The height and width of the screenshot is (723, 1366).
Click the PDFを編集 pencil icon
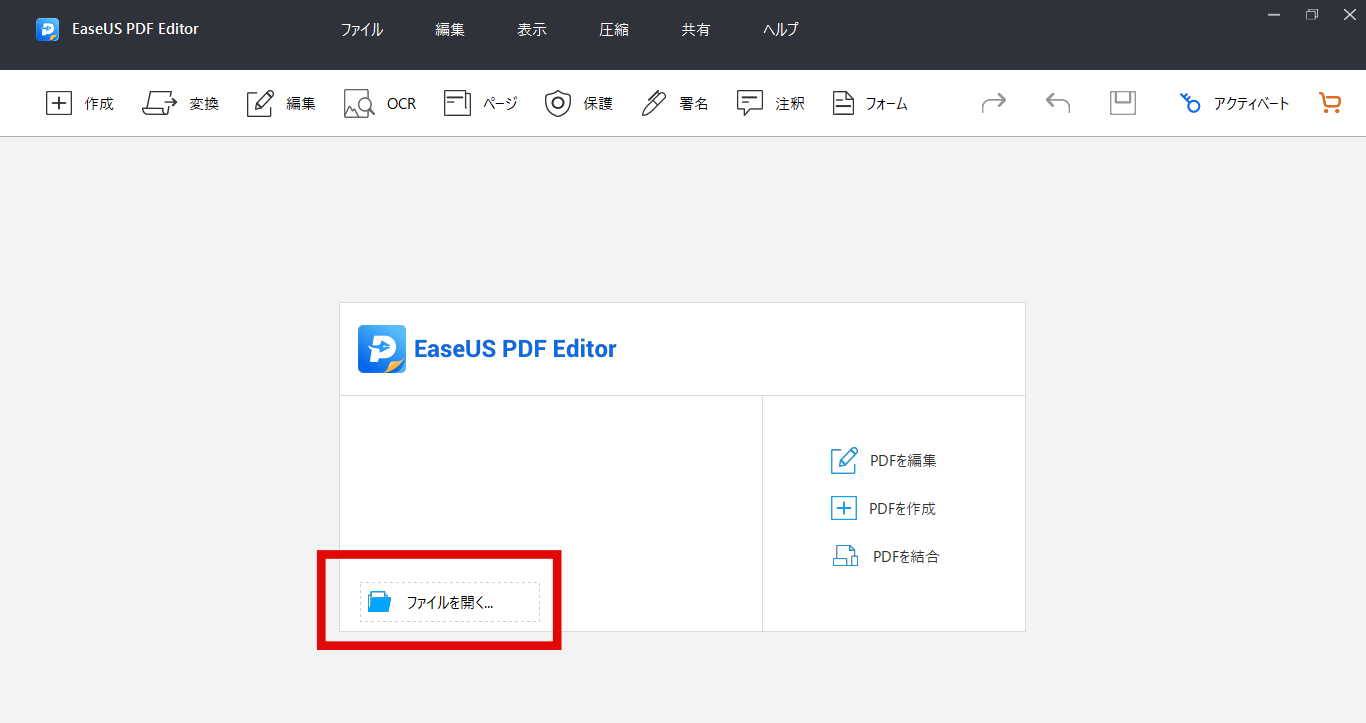click(844, 460)
